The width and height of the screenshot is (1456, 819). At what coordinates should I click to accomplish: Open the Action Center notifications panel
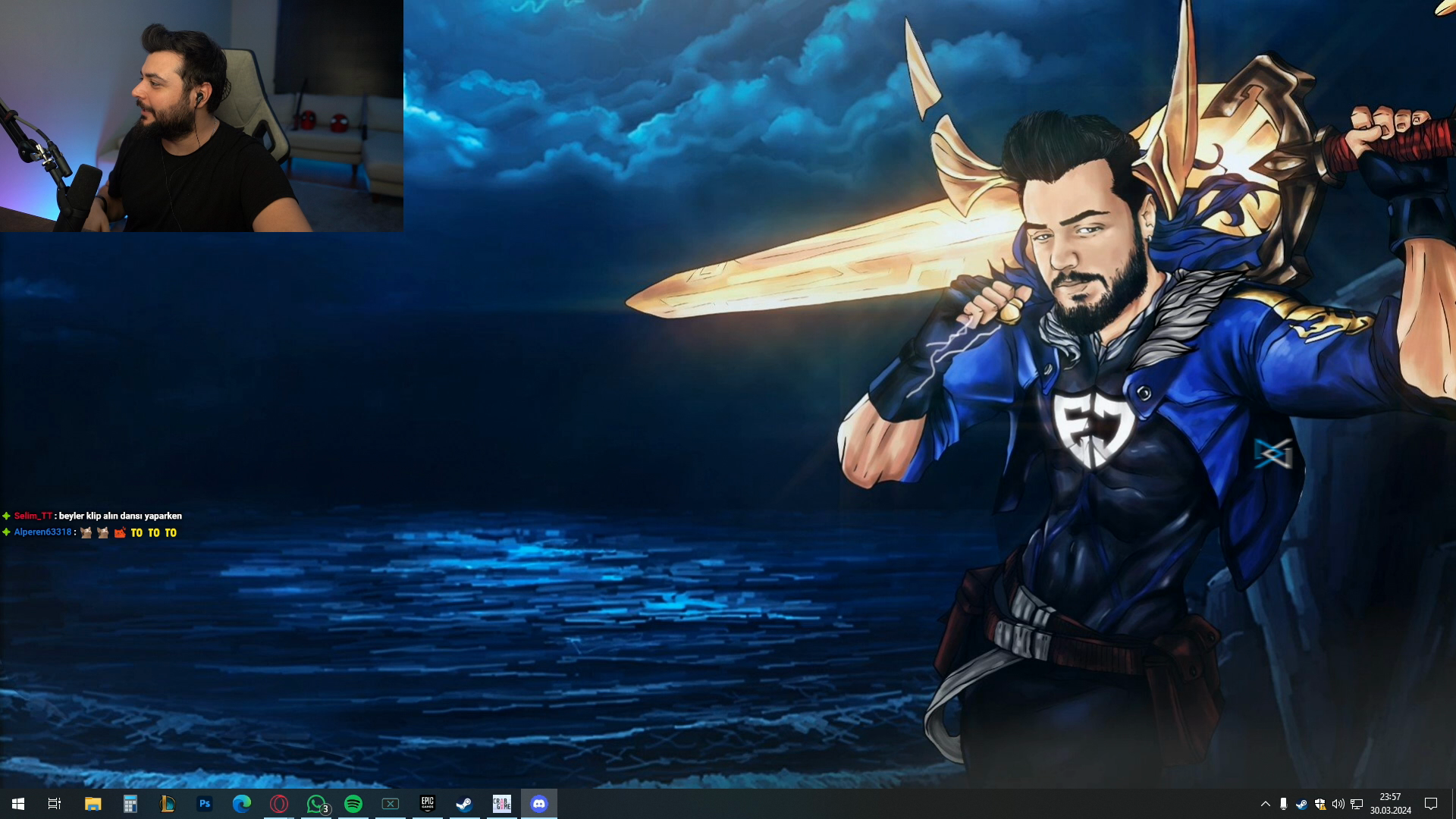(x=1431, y=804)
